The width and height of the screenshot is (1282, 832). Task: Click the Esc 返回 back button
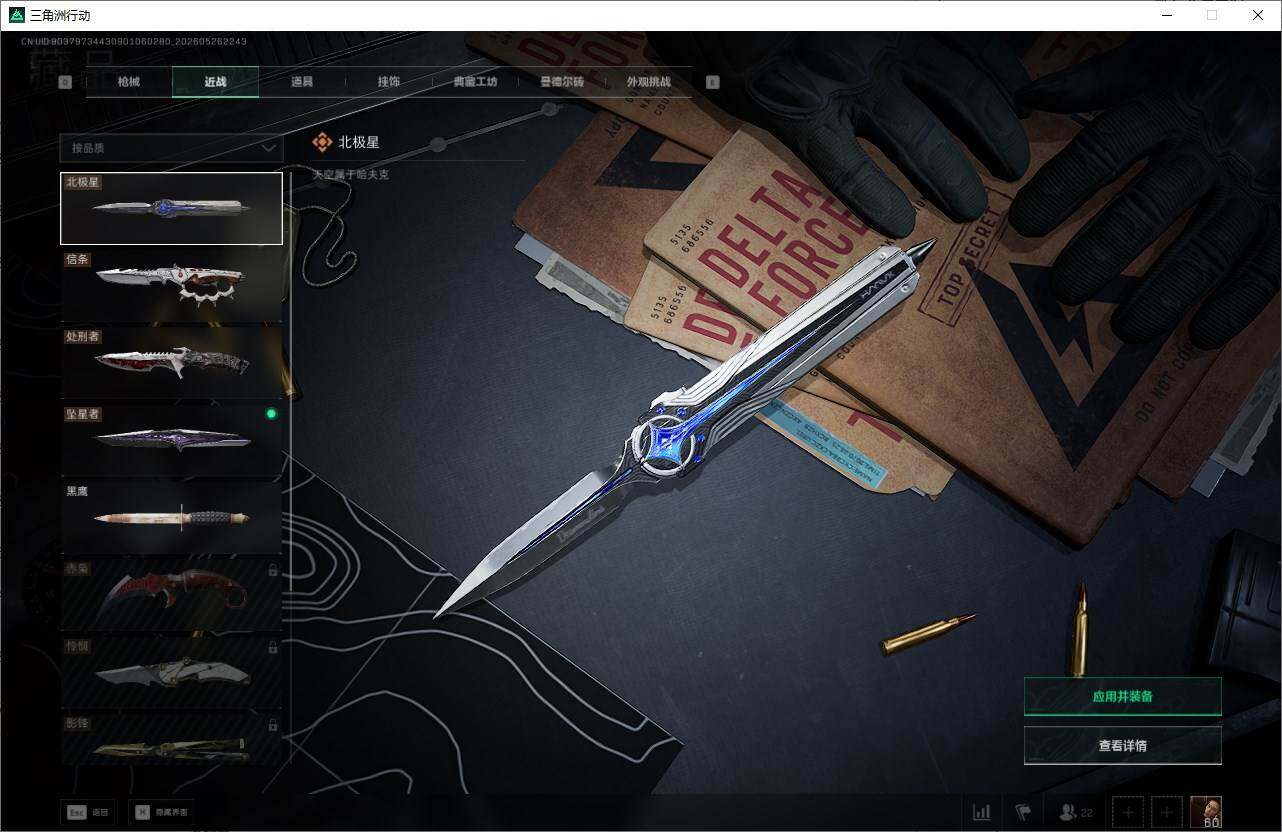[88, 812]
